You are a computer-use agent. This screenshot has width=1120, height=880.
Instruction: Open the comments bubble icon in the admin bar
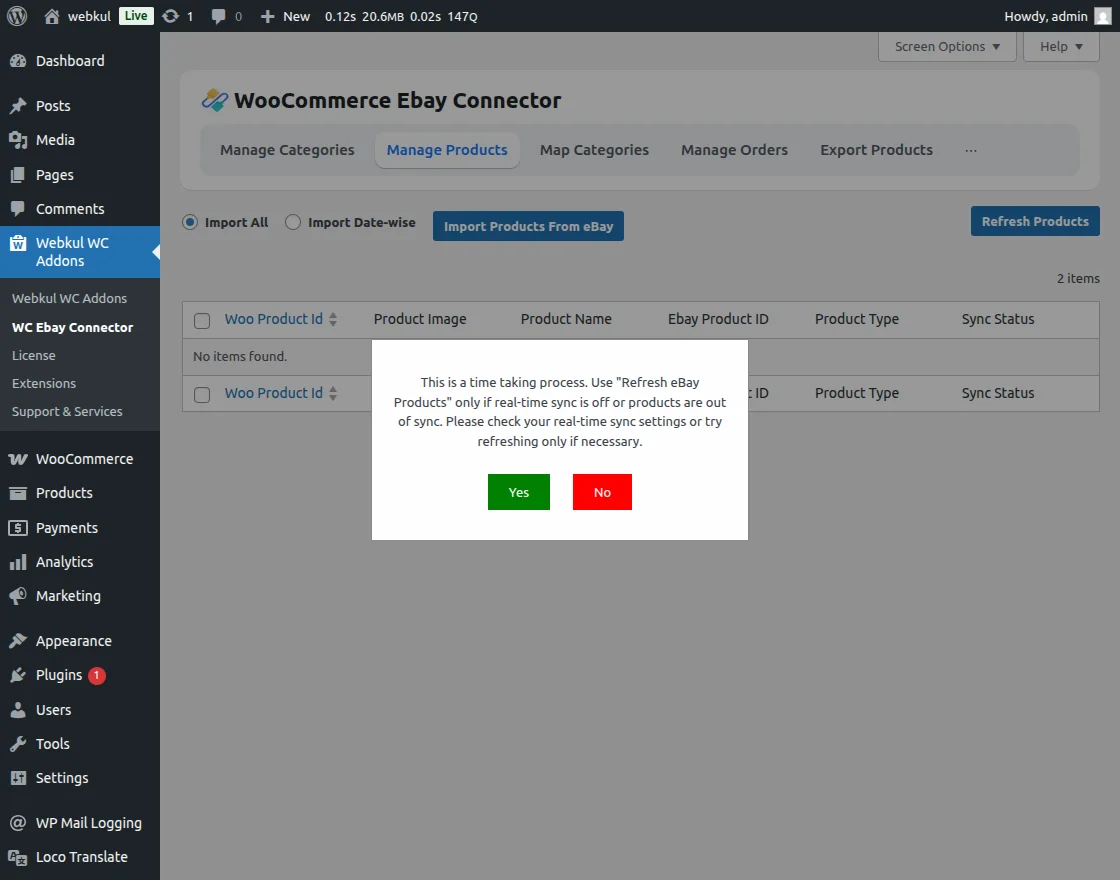point(219,16)
